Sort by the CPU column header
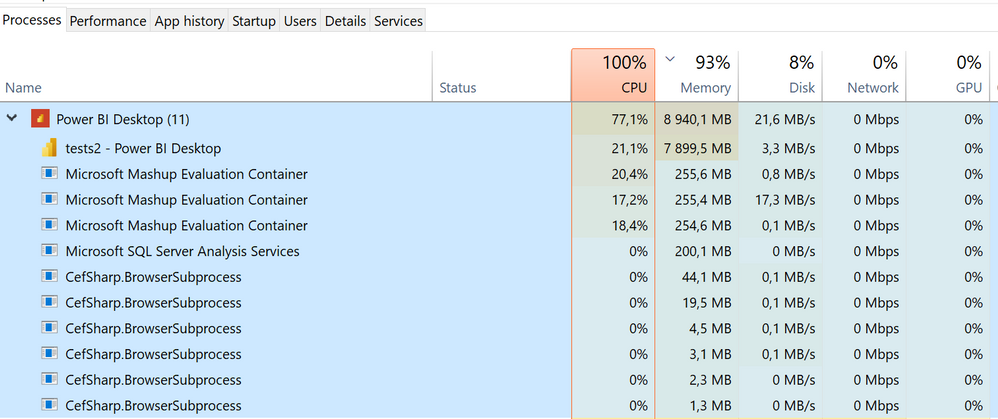The image size is (998, 419). pyautogui.click(x=613, y=75)
